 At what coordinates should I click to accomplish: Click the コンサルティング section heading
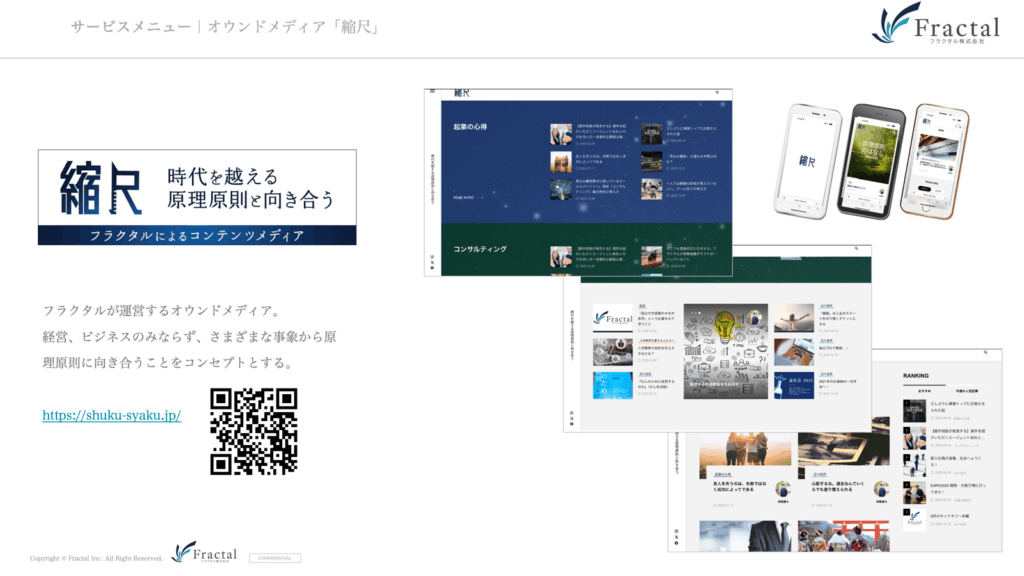tap(480, 248)
